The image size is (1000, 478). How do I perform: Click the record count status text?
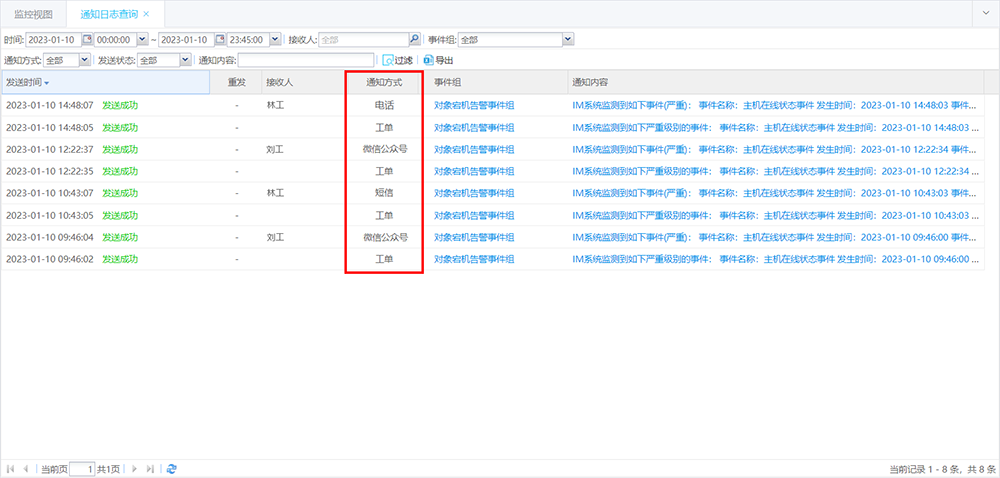pos(942,470)
